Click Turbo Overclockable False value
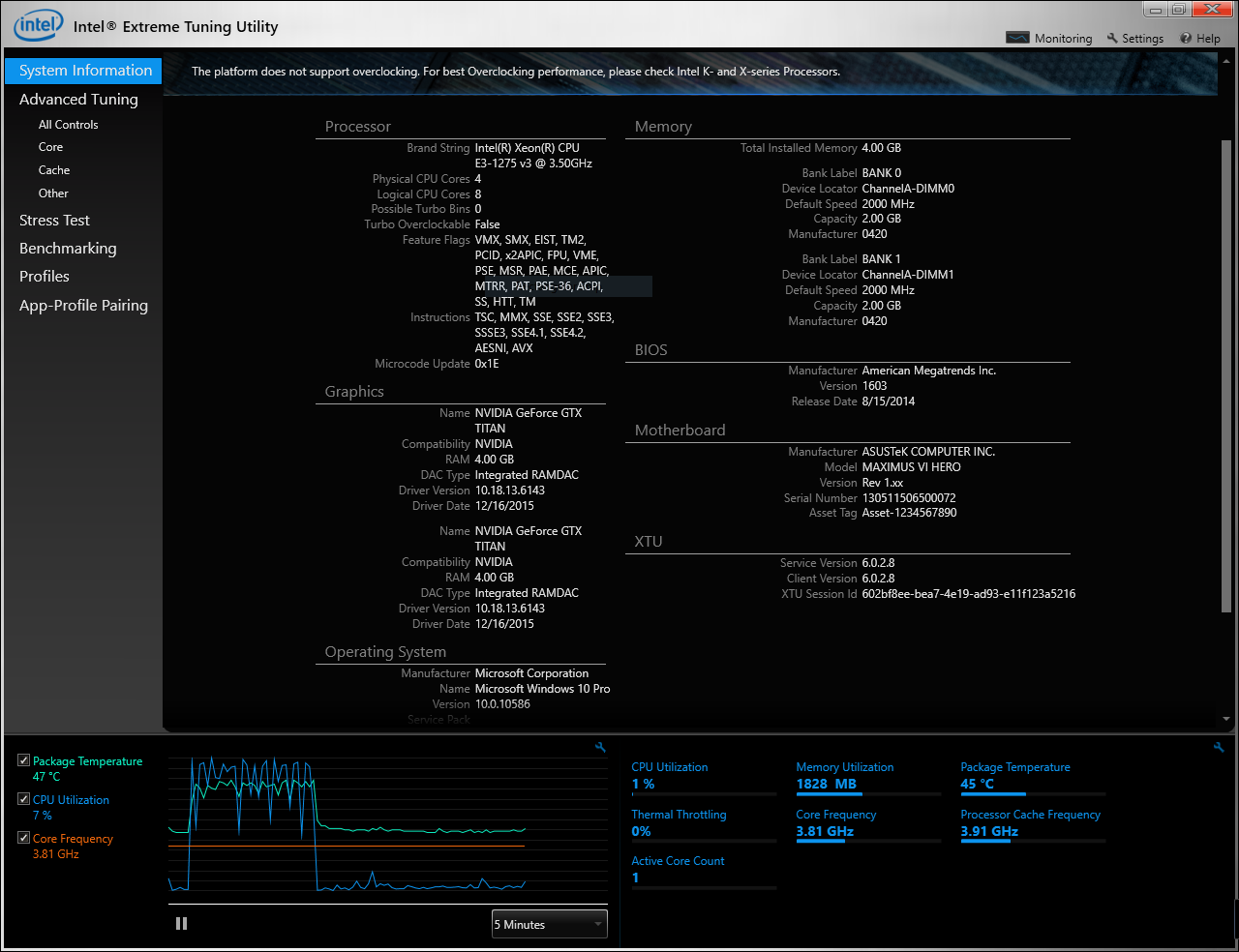This screenshot has width=1239, height=952. 488,224
